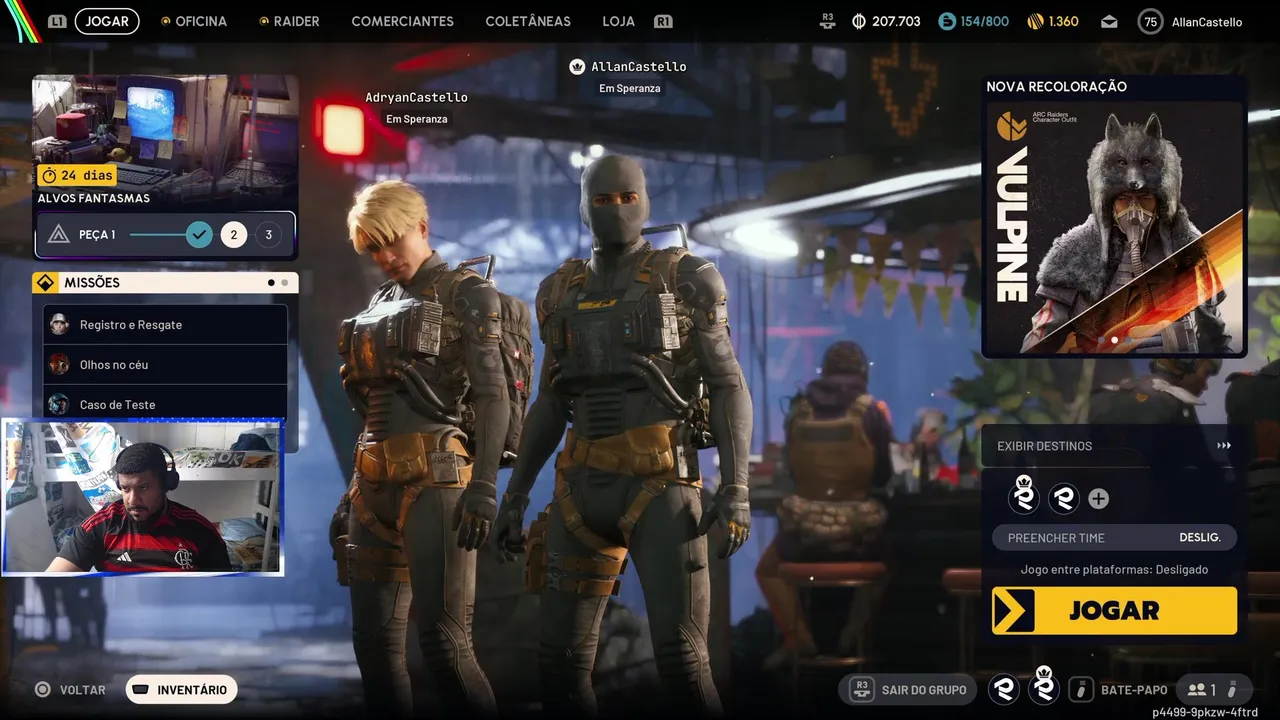Open the COLETÂNEAS tab
This screenshot has height=720, width=1280.
[528, 21]
